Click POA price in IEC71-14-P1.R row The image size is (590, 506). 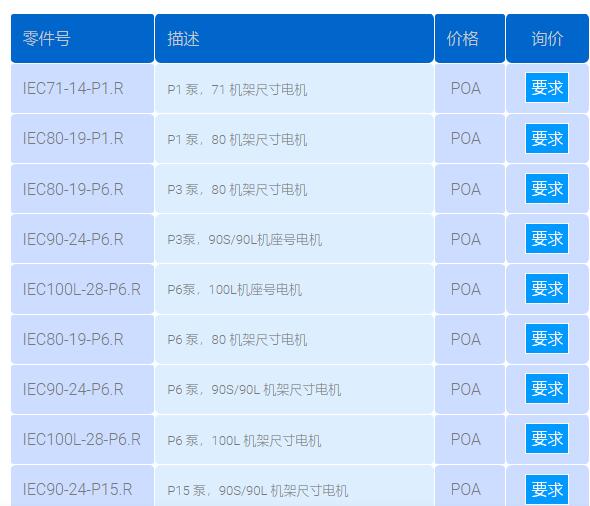pos(466,88)
